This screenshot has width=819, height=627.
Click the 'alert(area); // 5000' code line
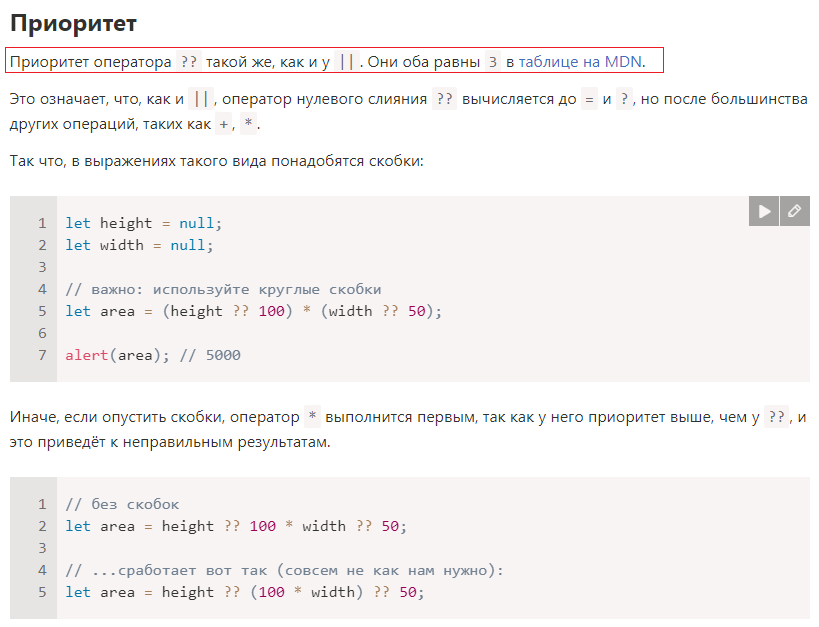tap(153, 355)
